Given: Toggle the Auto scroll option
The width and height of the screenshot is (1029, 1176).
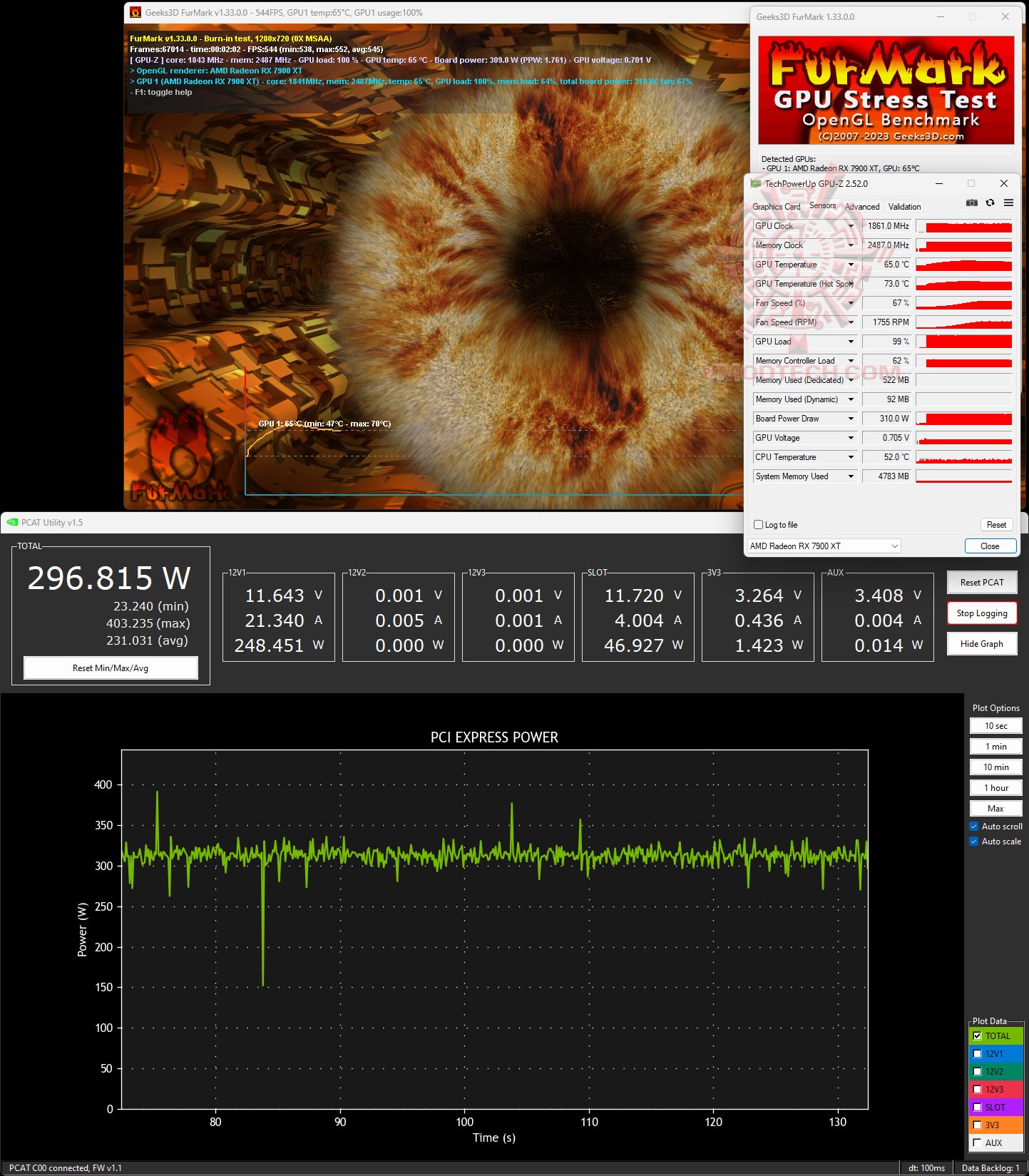Looking at the screenshot, I should click(974, 827).
